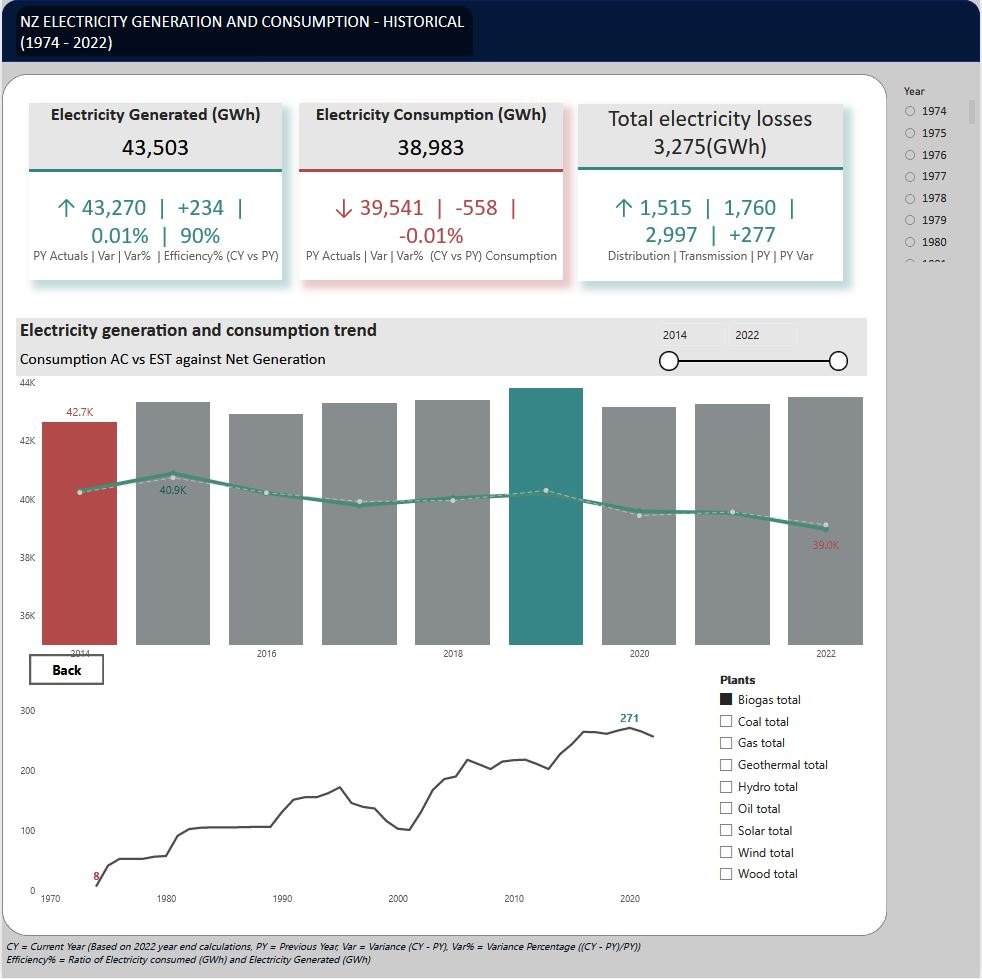This screenshot has width=982, height=979.
Task: Select the 1978 year radio button
Action: click(x=910, y=199)
